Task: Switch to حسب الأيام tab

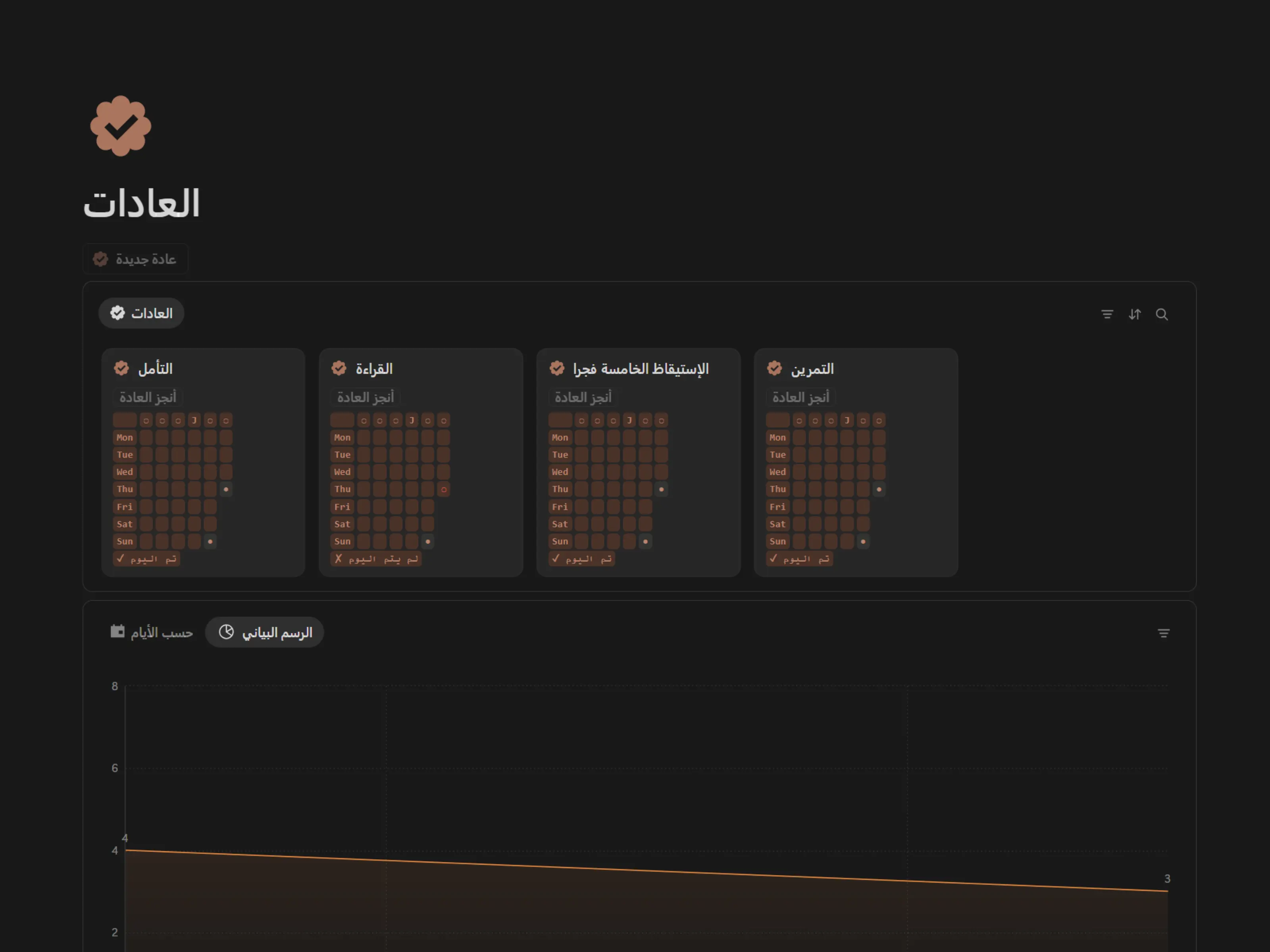Action: coord(152,632)
